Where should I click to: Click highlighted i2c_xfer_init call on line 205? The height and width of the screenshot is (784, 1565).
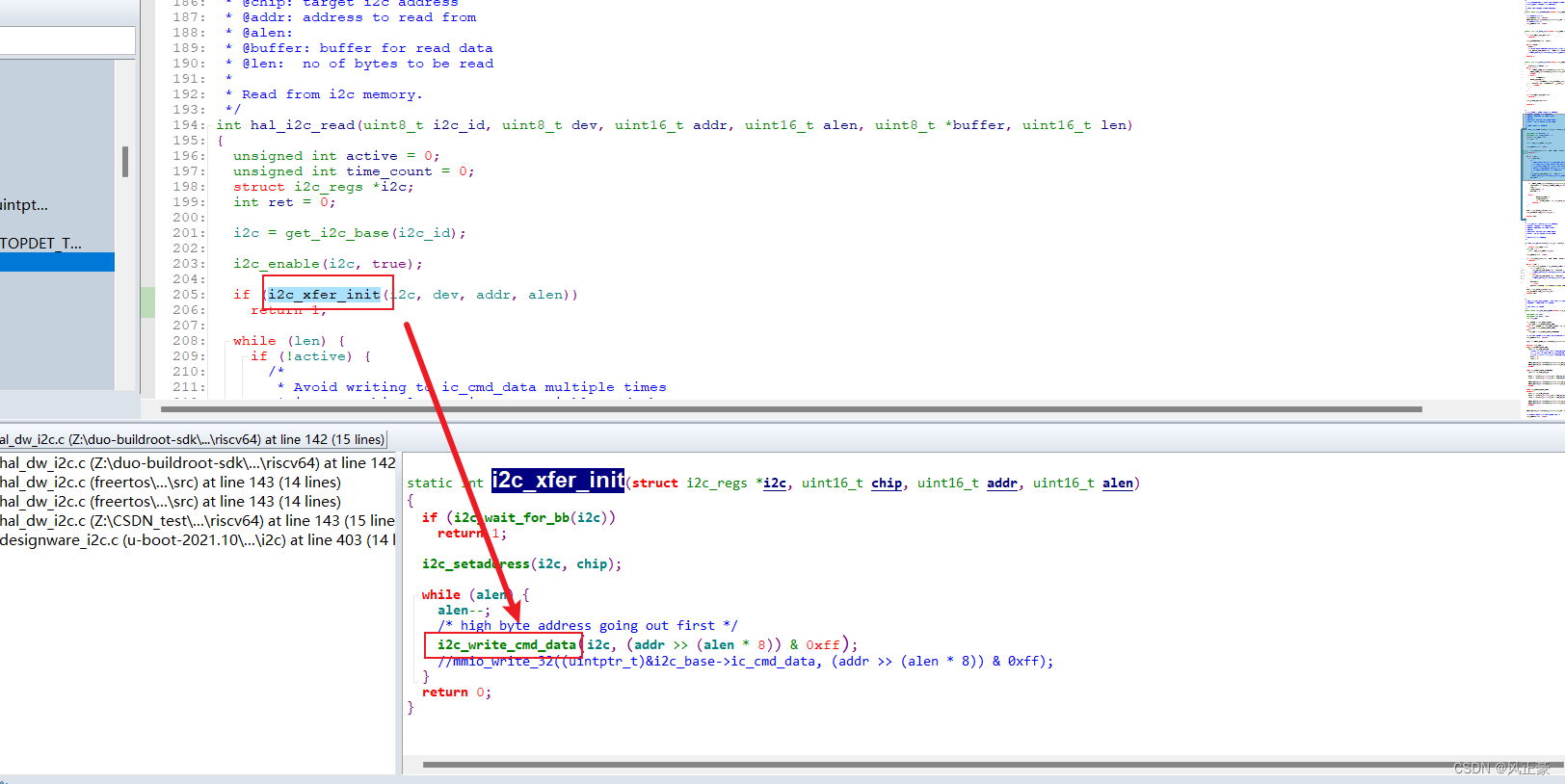(x=325, y=295)
